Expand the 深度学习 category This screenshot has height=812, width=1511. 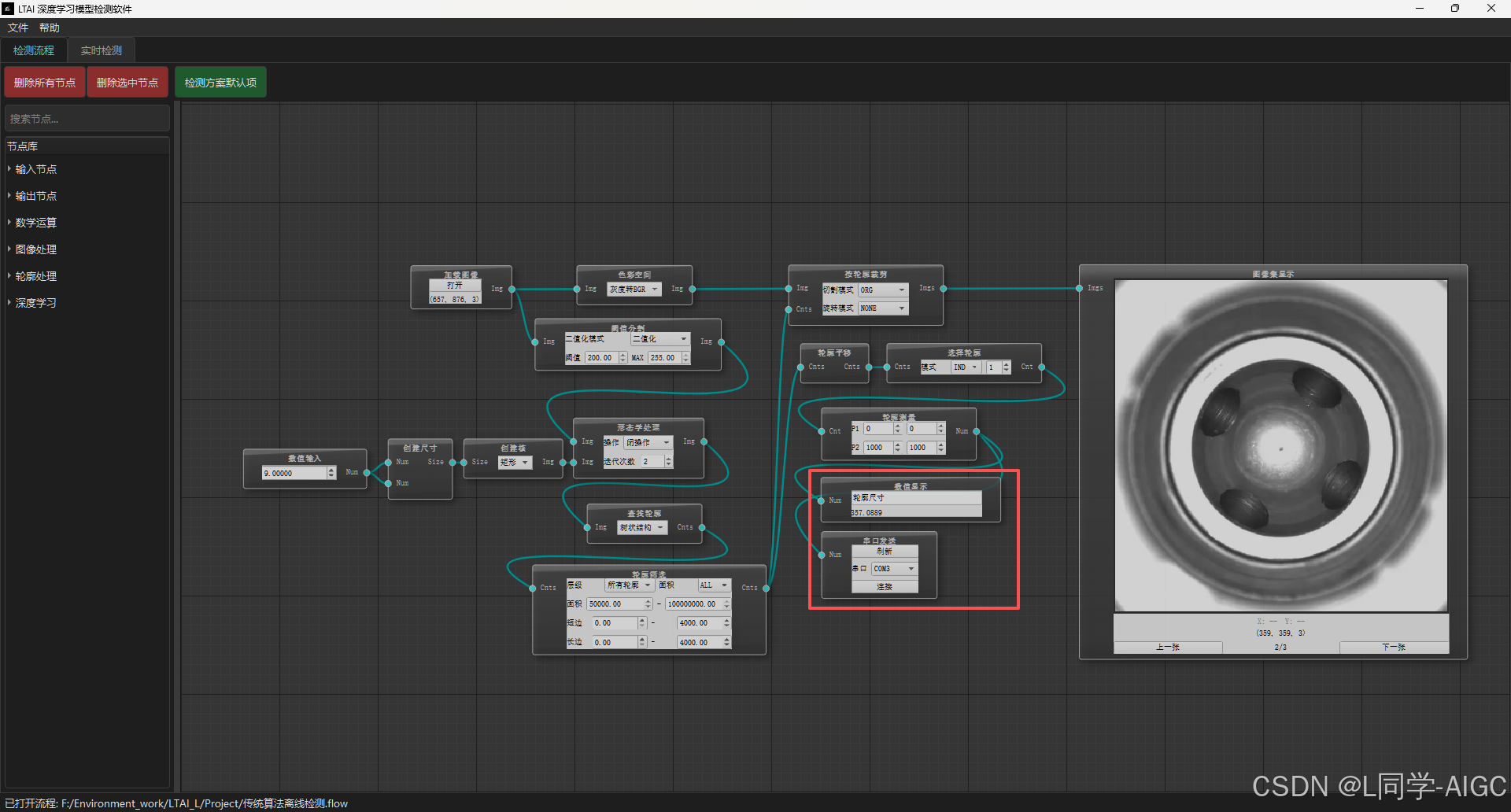point(36,303)
